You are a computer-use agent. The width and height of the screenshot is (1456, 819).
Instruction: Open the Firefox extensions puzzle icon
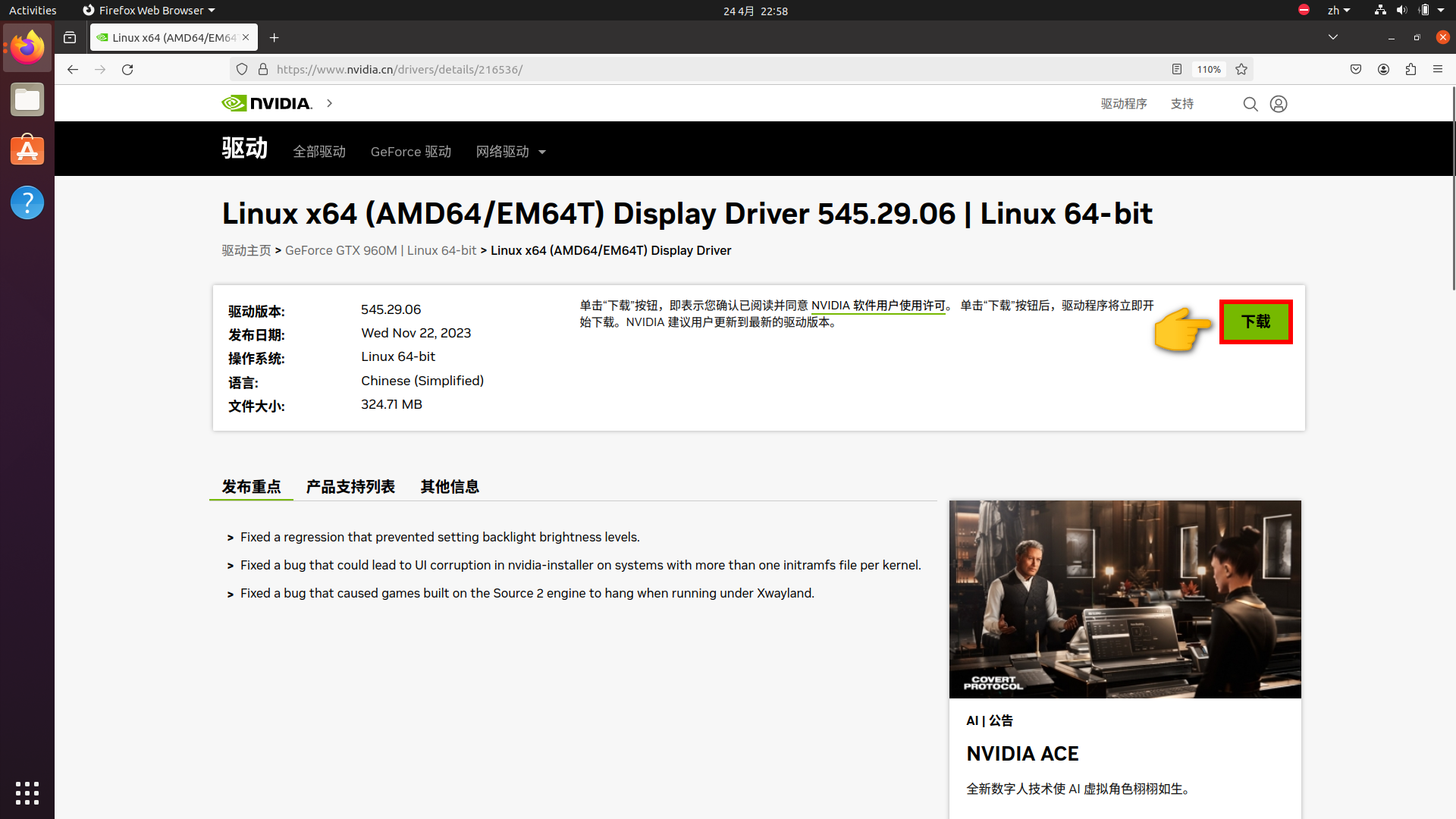pyautogui.click(x=1410, y=70)
